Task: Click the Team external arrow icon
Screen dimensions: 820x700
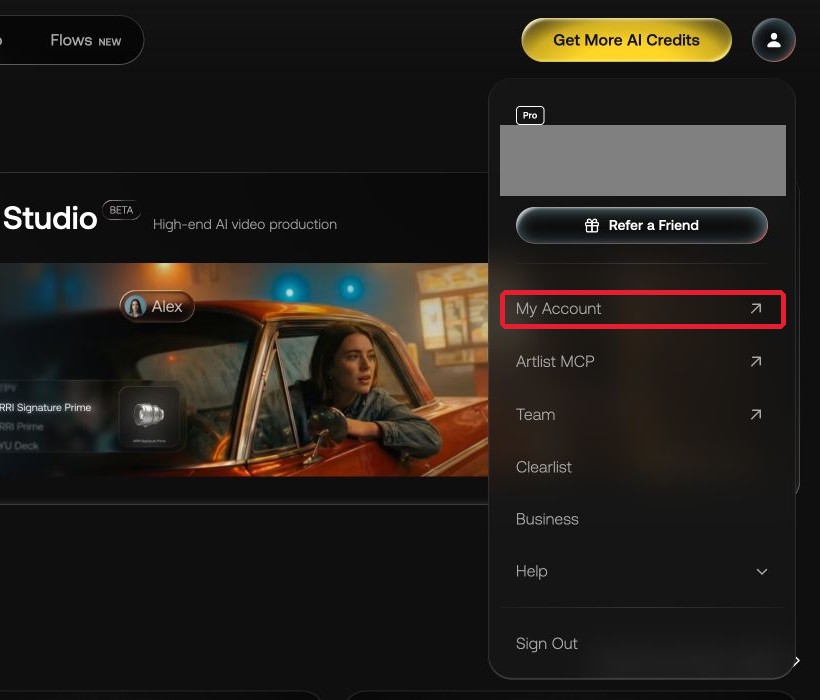Action: pyautogui.click(x=756, y=415)
